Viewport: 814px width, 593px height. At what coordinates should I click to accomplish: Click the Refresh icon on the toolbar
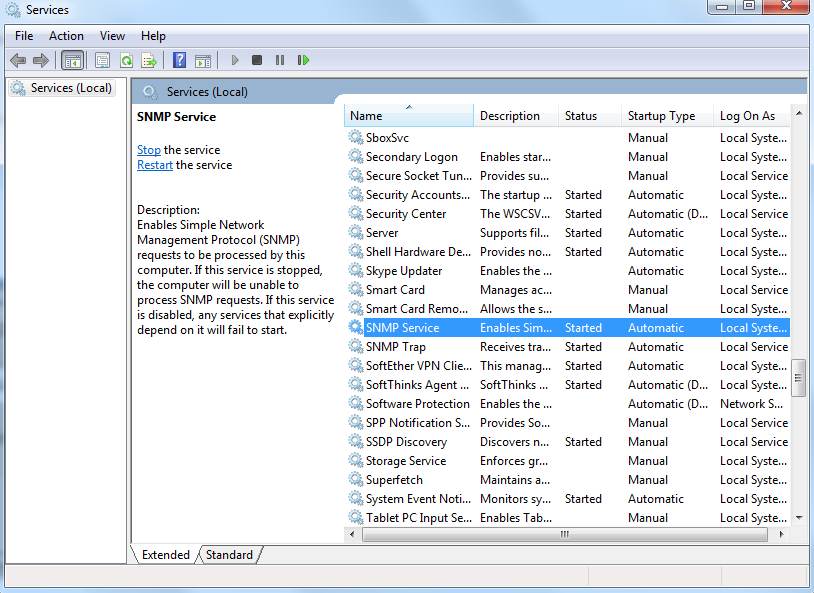point(126,60)
